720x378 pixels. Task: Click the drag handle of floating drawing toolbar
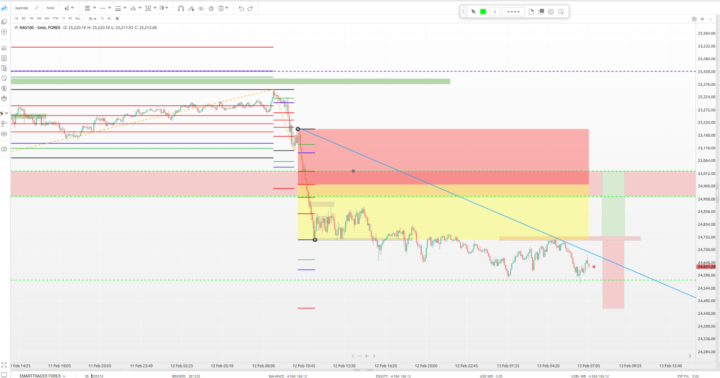point(463,11)
